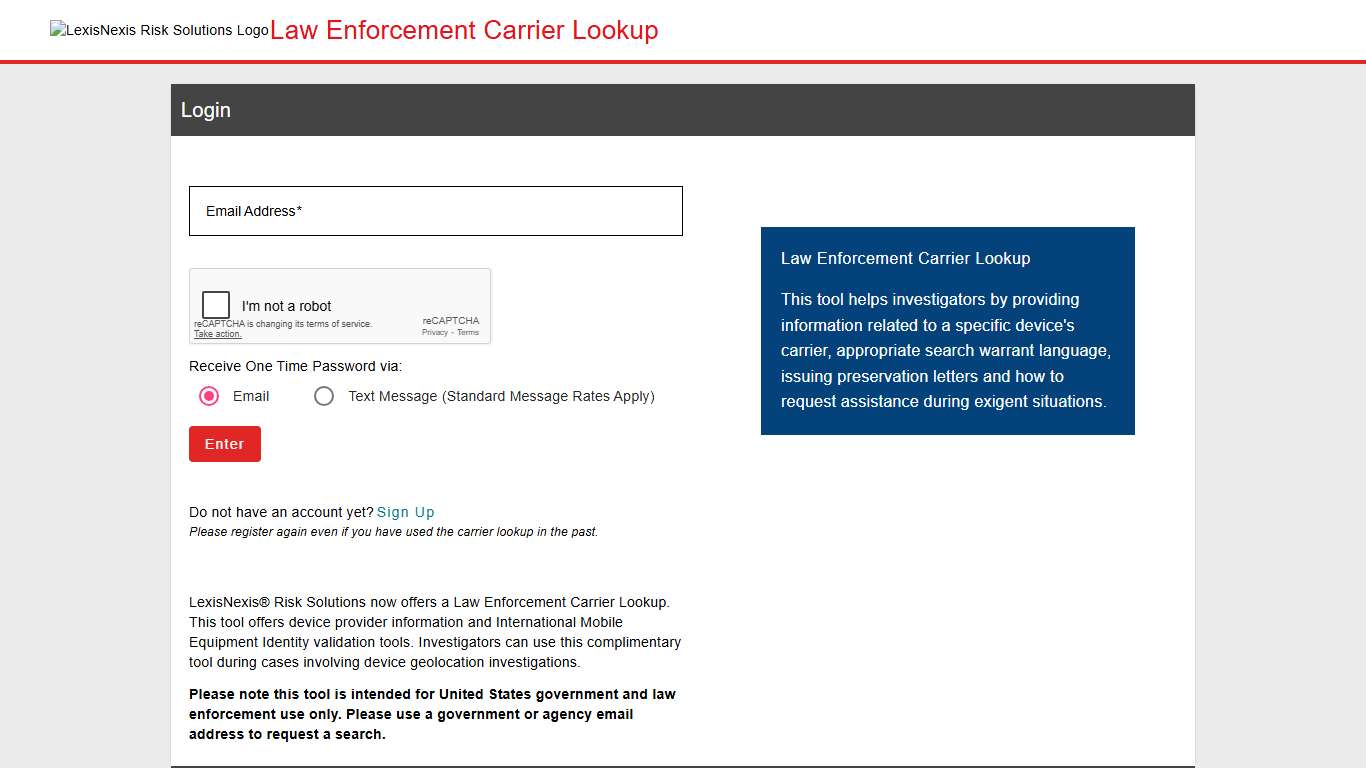Click the Email Address required asterisk
The width and height of the screenshot is (1366, 768).
tap(298, 211)
